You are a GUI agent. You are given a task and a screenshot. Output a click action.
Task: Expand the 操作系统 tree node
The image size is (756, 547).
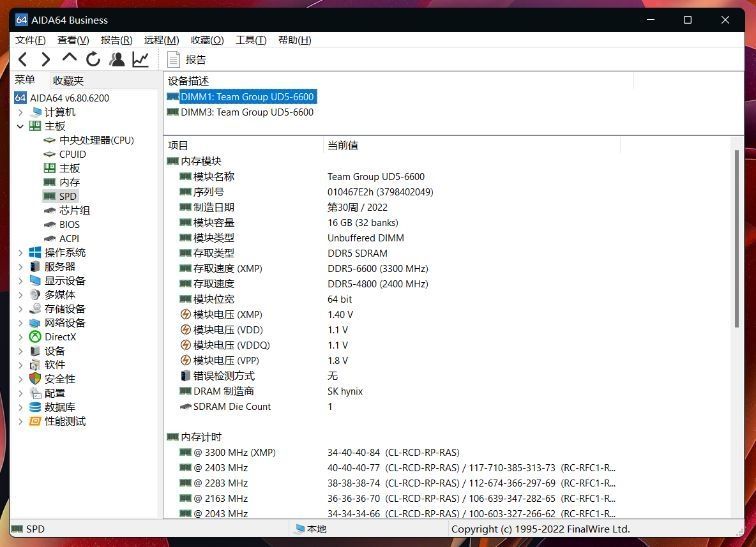click(x=20, y=253)
